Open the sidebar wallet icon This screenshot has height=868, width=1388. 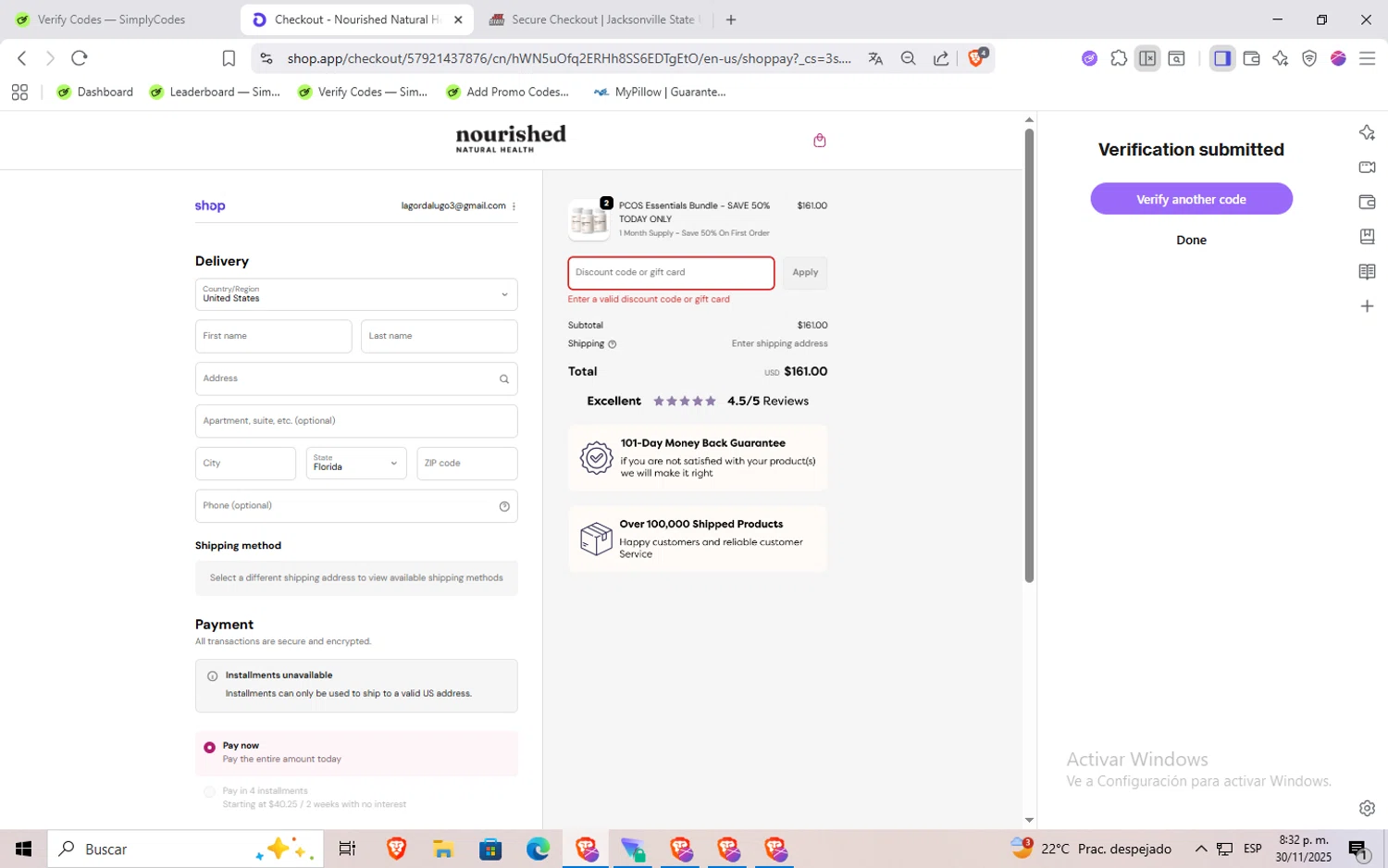[x=1367, y=202]
